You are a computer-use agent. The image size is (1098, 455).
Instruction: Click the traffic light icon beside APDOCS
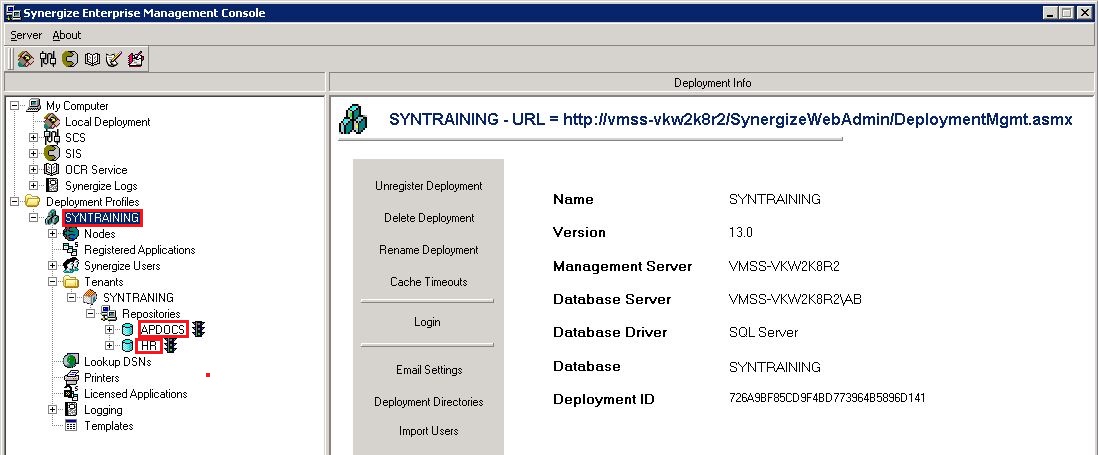(199, 329)
